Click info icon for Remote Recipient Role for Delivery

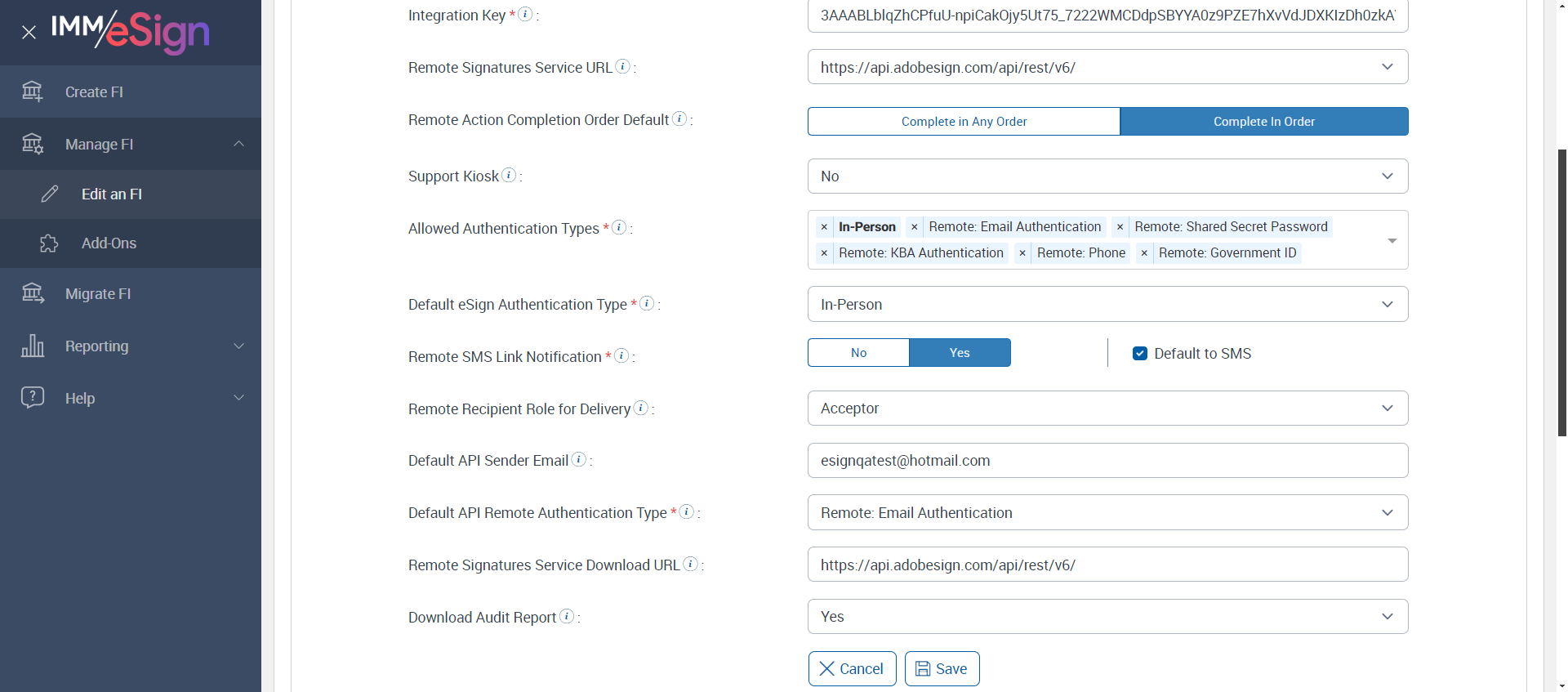click(641, 408)
